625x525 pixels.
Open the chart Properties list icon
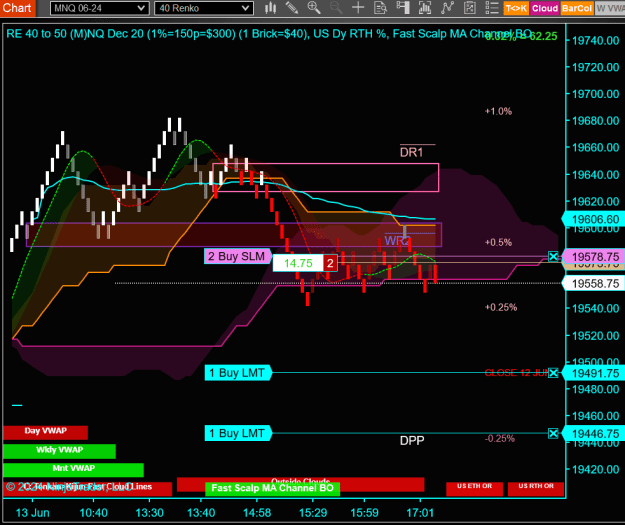point(492,8)
